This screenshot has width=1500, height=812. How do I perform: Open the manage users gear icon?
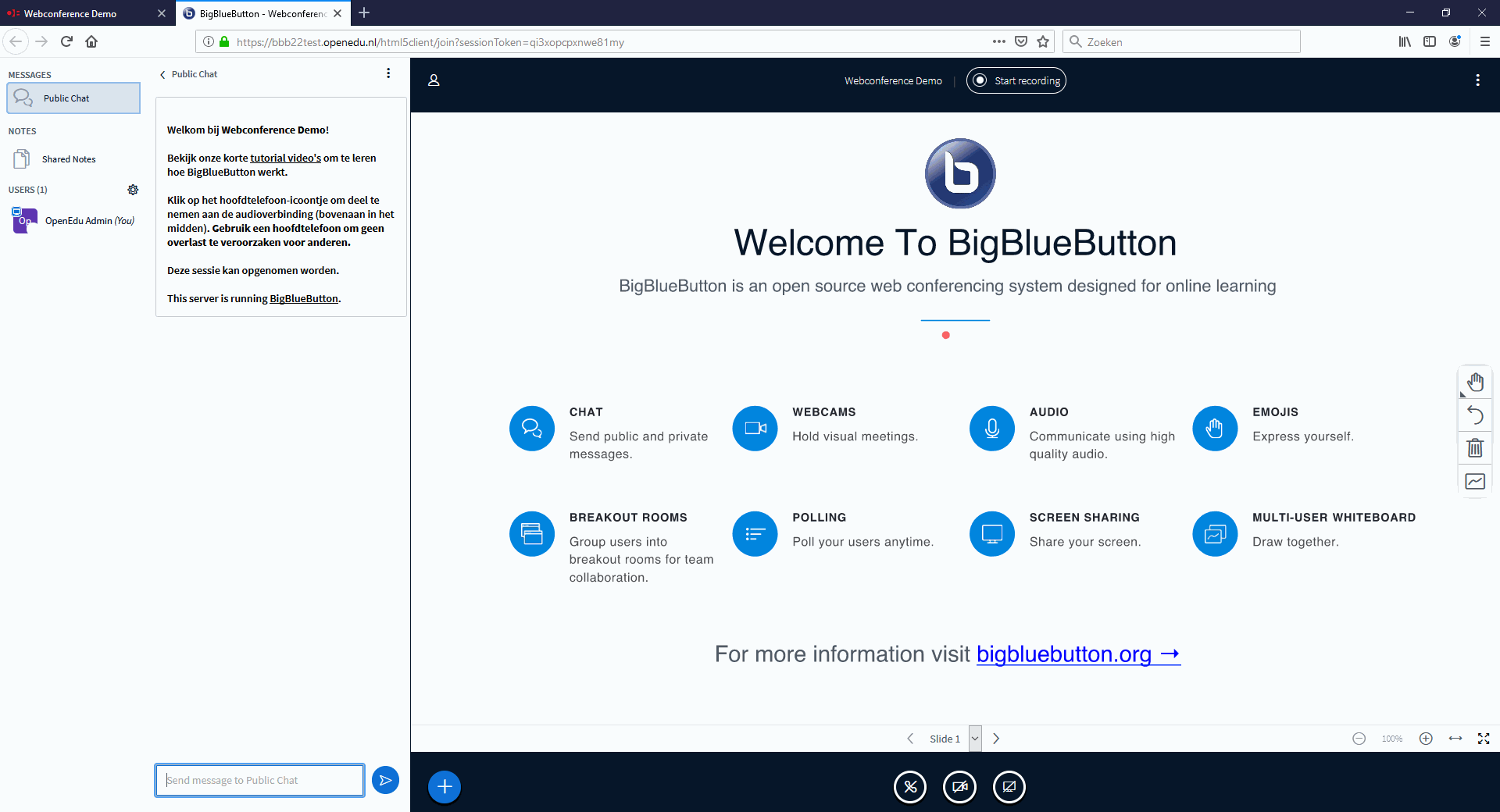133,190
